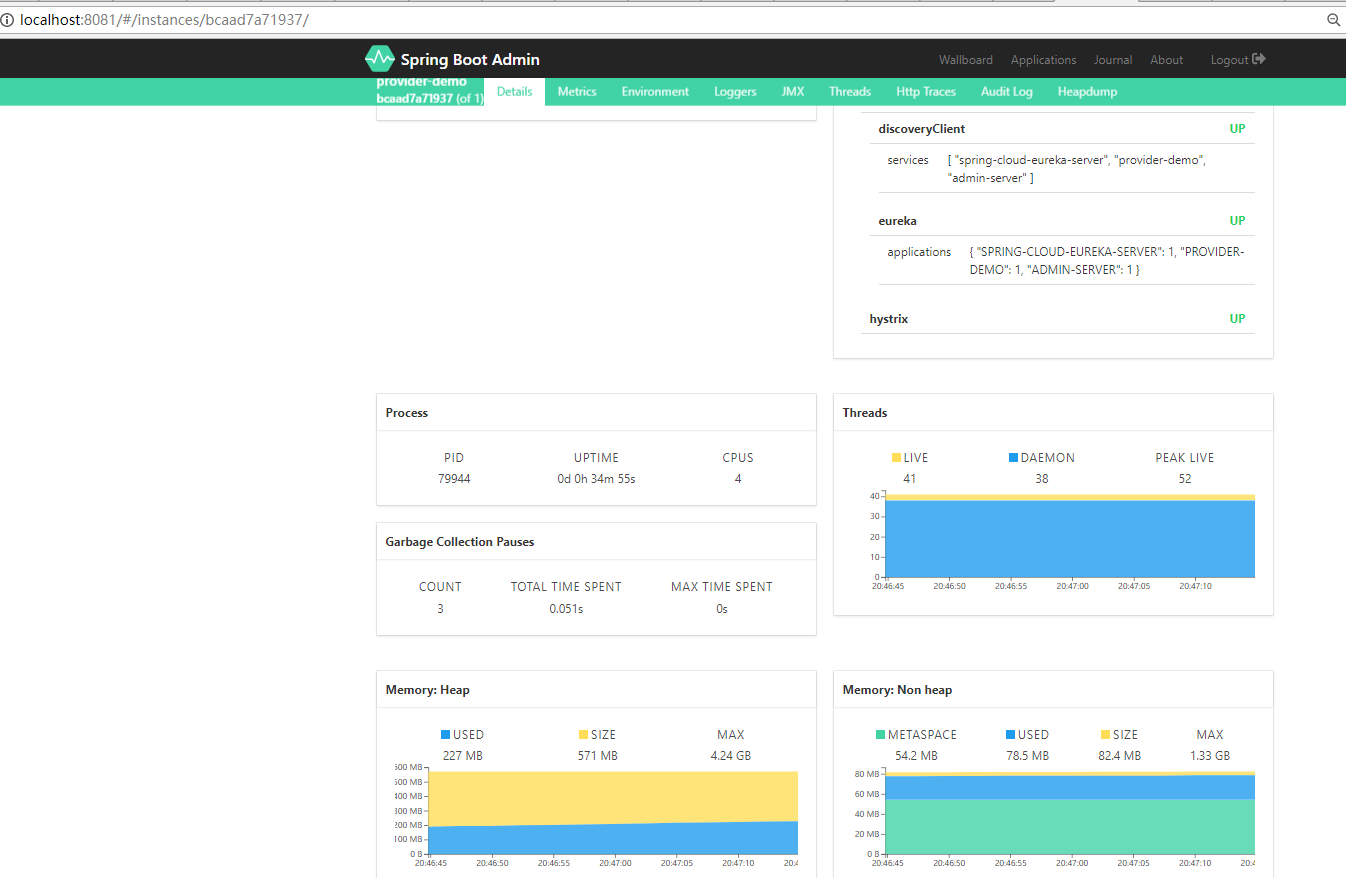Switch to the Metrics tab
The height and width of the screenshot is (878, 1346).
(577, 91)
